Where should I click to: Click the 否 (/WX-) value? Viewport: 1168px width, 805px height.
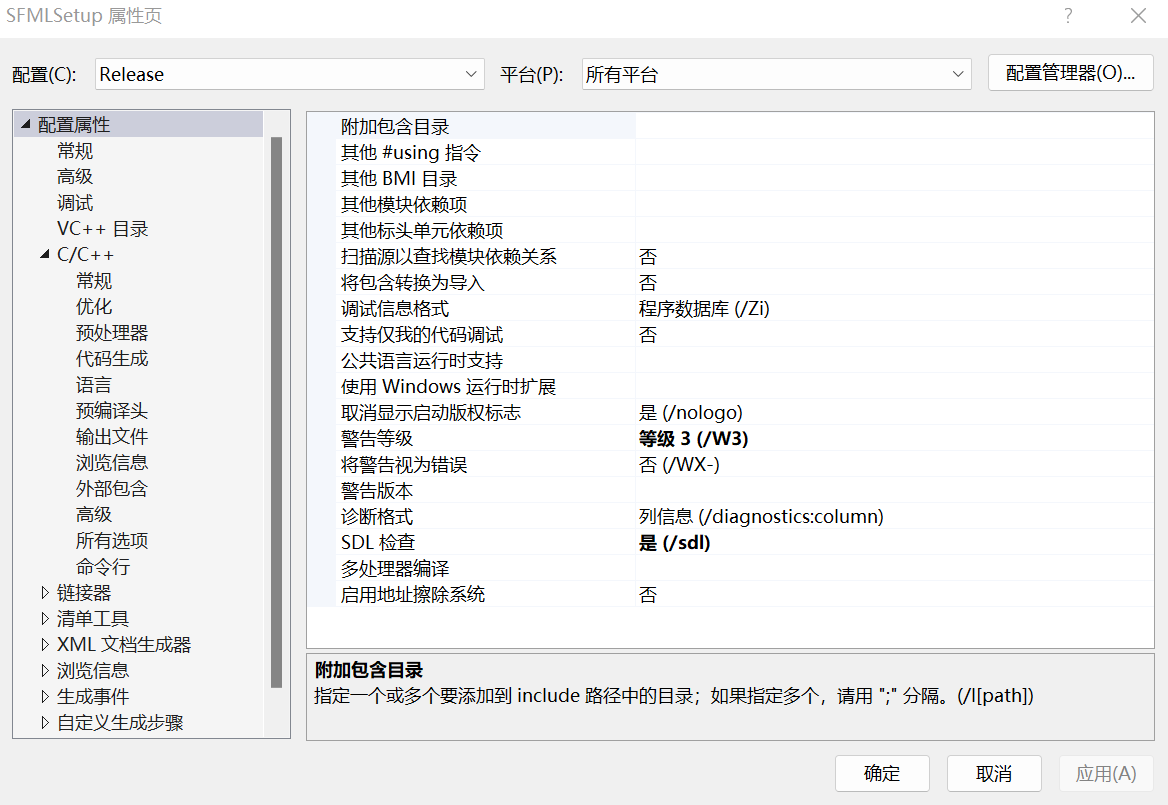(x=679, y=465)
